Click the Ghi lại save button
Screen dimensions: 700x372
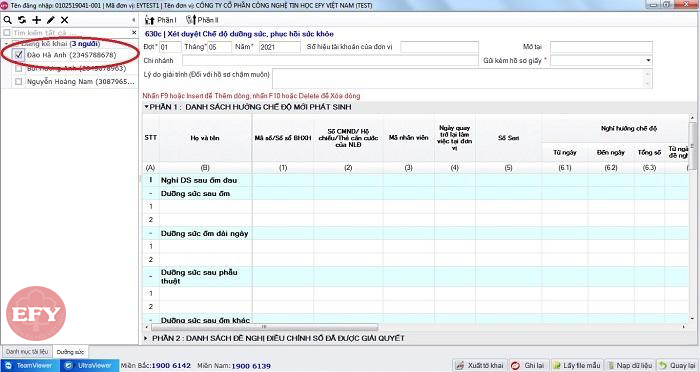[529, 365]
